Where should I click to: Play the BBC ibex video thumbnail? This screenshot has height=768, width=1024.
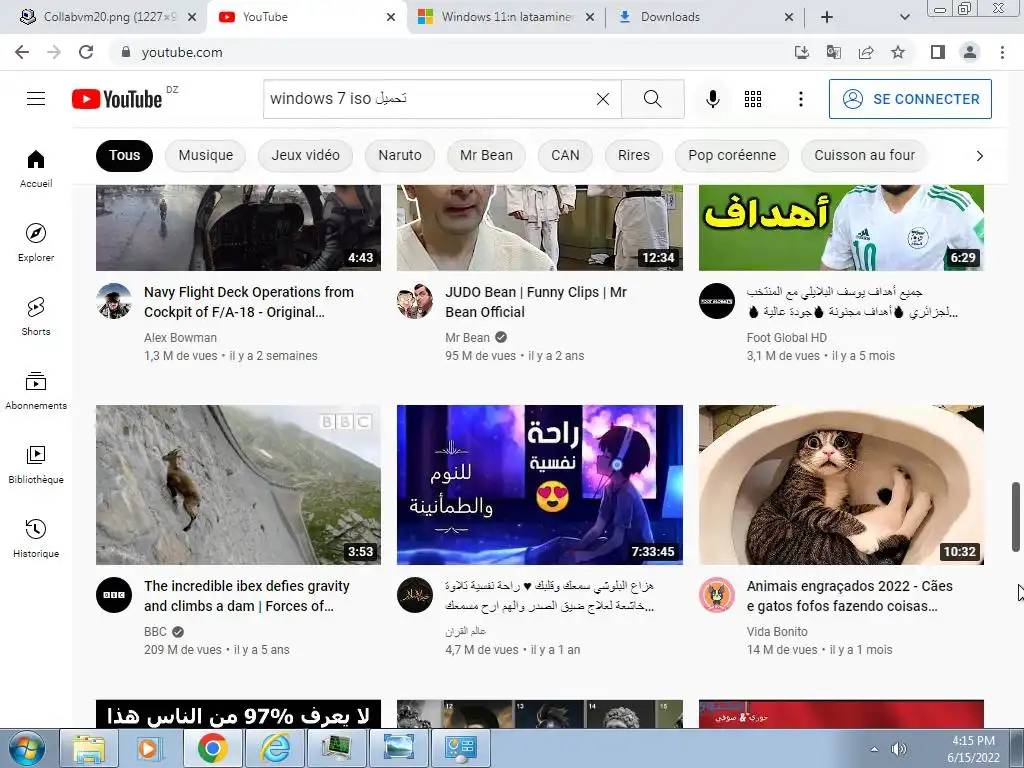(238, 485)
